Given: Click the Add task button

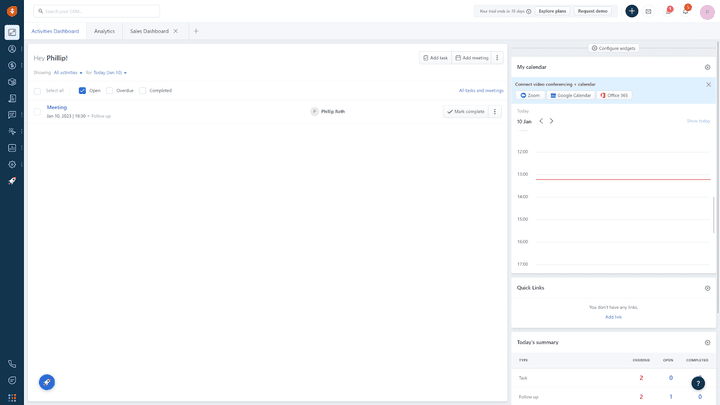Looking at the screenshot, I should click(435, 58).
